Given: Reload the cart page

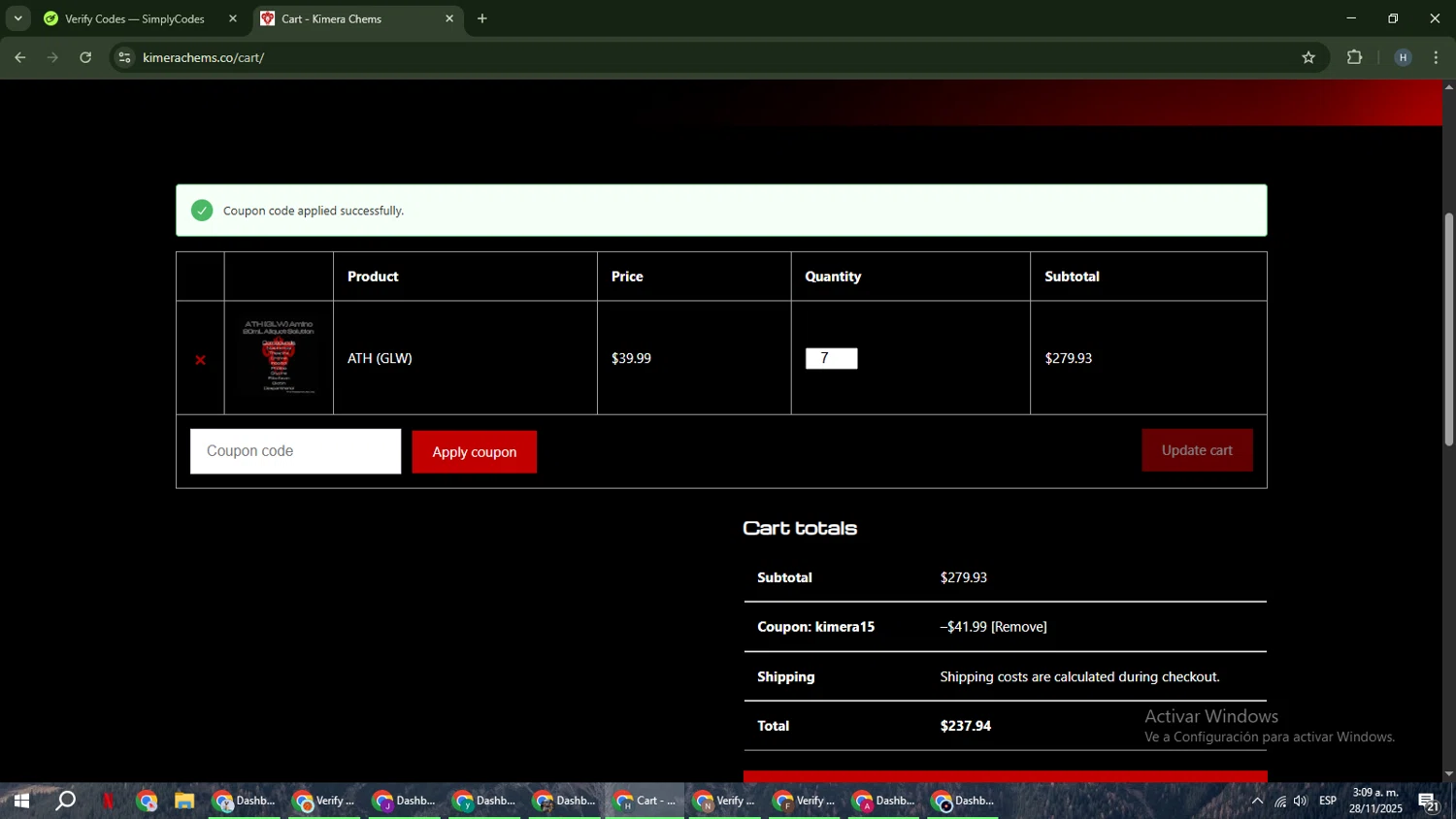Looking at the screenshot, I should [85, 58].
